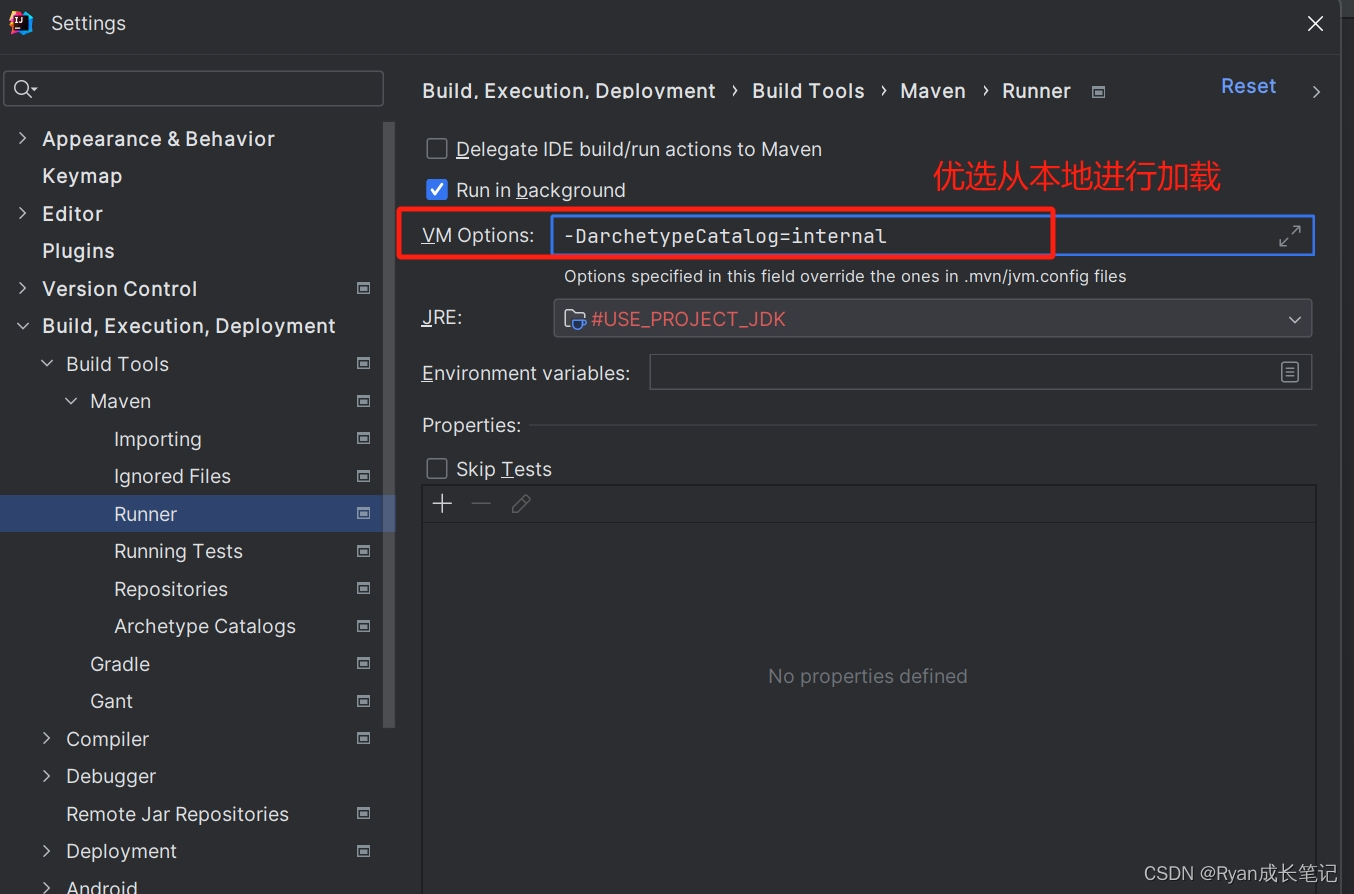Image resolution: width=1354 pixels, height=894 pixels.
Task: Open Keymap settings page
Action: 82,176
